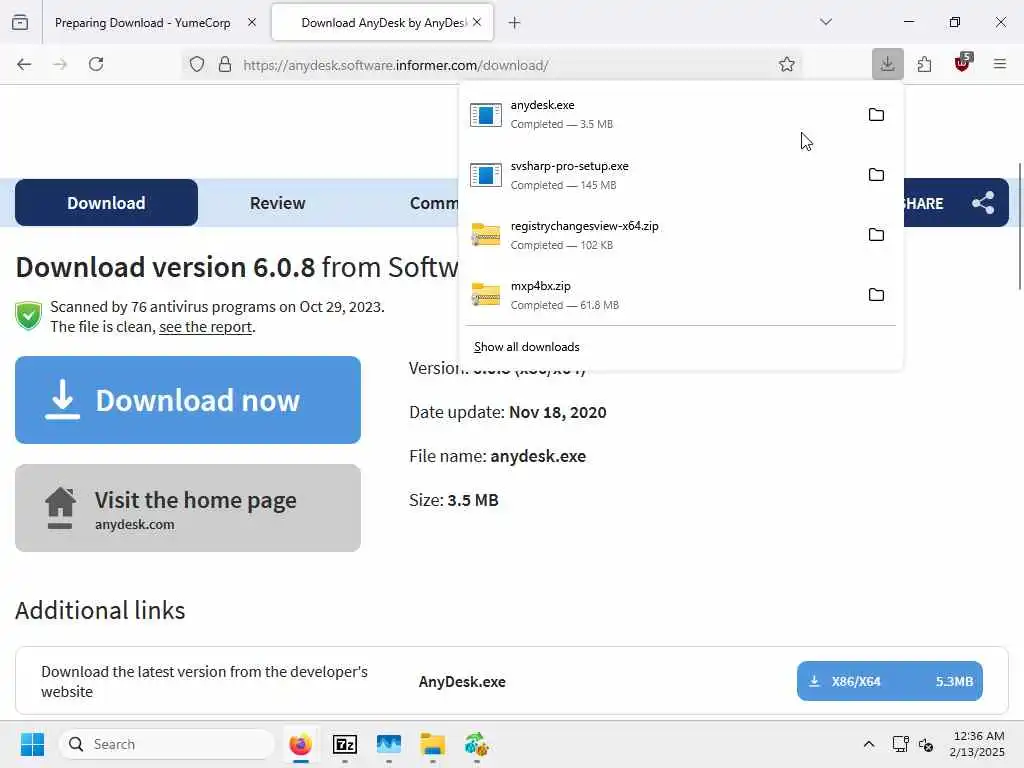The width and height of the screenshot is (1024, 768).
Task: Close the Download AnyDesk tab
Action: (477, 22)
